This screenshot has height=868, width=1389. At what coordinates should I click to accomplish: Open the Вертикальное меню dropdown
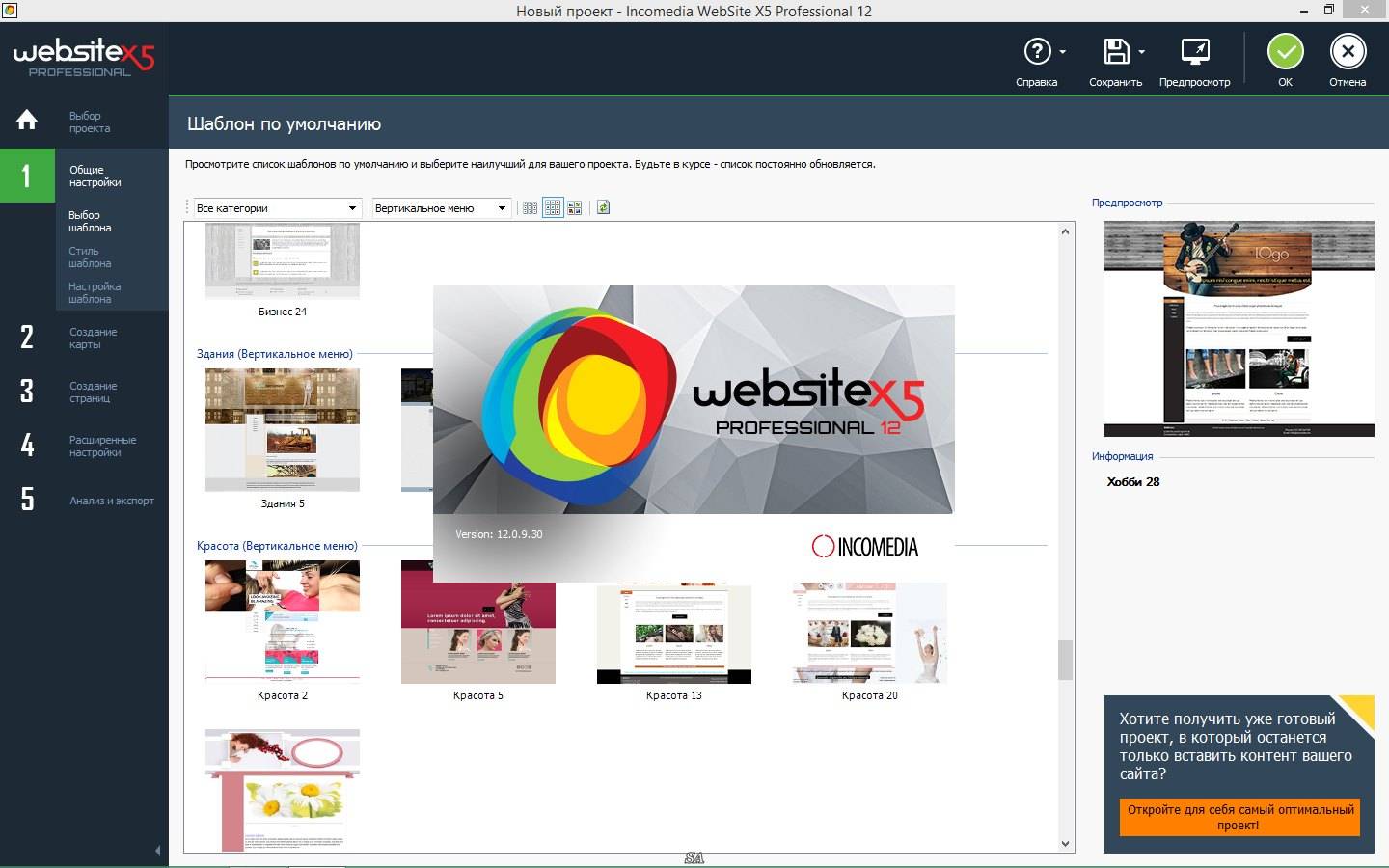(442, 207)
